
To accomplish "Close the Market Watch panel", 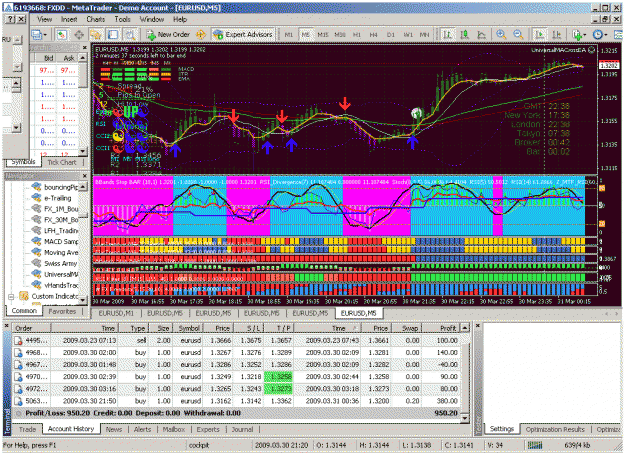I will (x=85, y=47).
